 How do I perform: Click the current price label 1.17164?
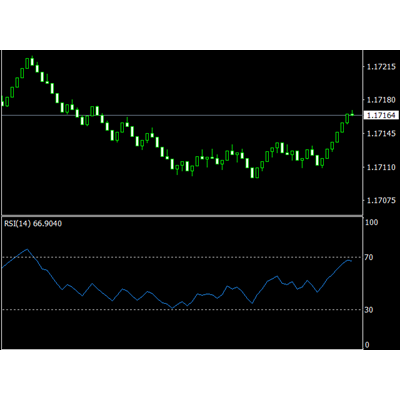click(381, 115)
